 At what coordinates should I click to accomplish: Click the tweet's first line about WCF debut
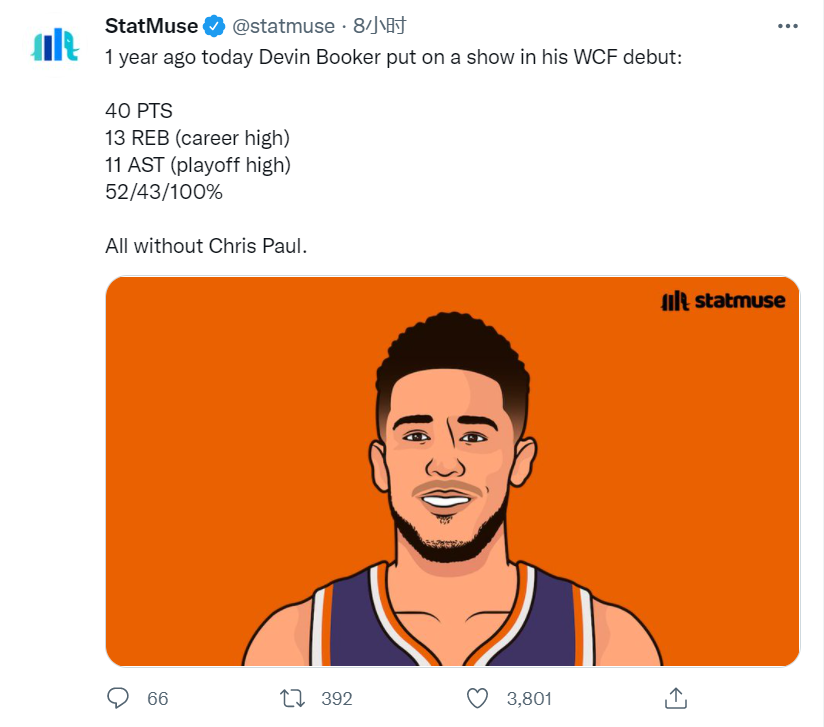(393, 57)
